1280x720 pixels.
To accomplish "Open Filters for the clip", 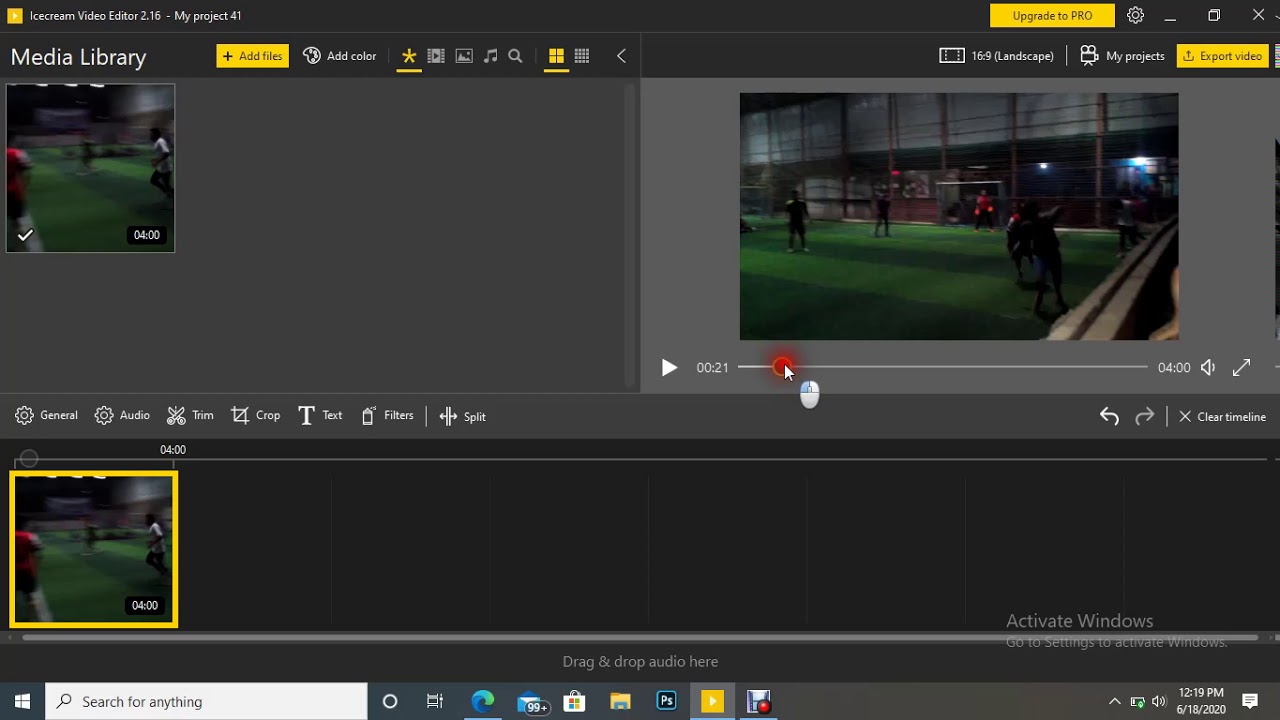I will pyautogui.click(x=387, y=416).
